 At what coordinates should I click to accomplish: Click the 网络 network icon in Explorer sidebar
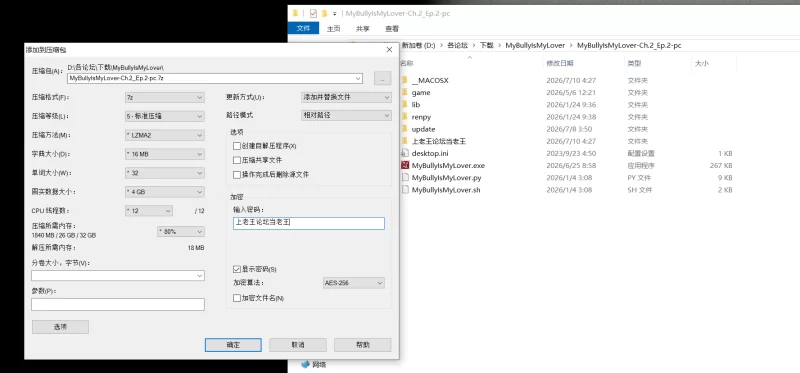coord(306,364)
